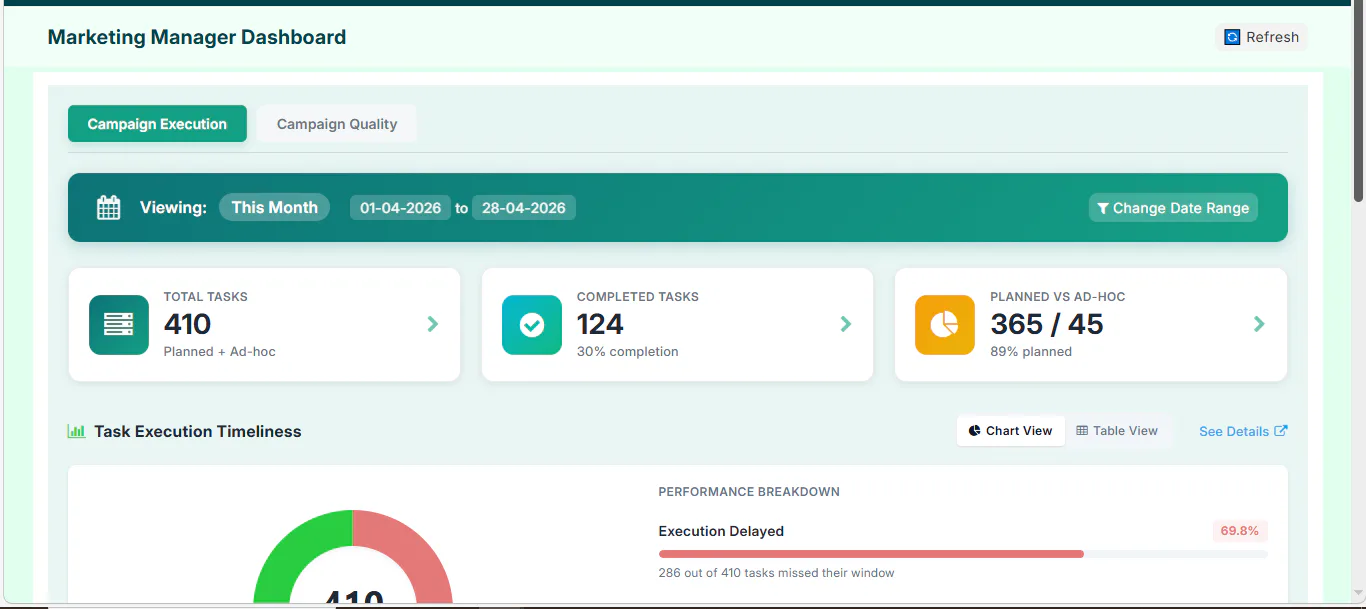
Task: Switch to Table View
Action: pyautogui.click(x=1117, y=431)
